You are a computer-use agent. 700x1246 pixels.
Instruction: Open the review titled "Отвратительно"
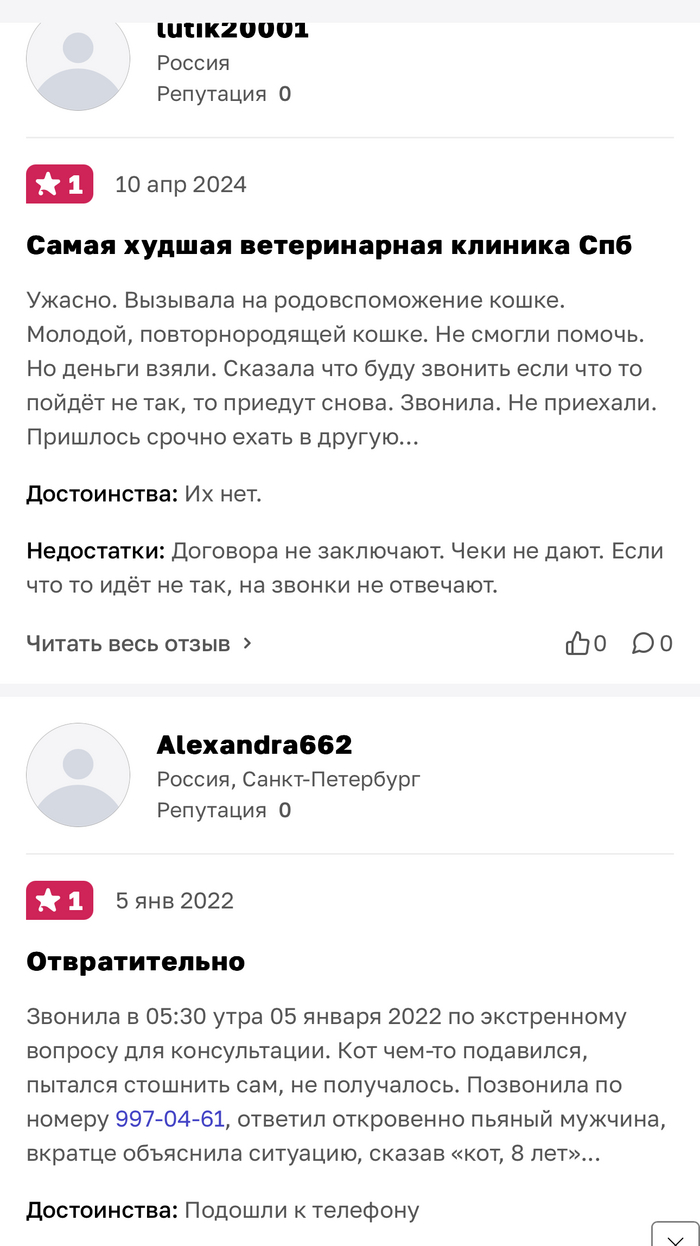pos(135,962)
